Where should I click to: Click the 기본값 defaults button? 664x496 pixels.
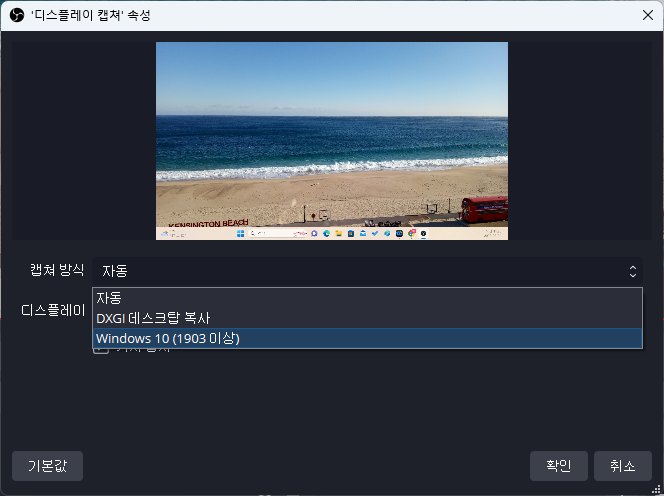47,466
